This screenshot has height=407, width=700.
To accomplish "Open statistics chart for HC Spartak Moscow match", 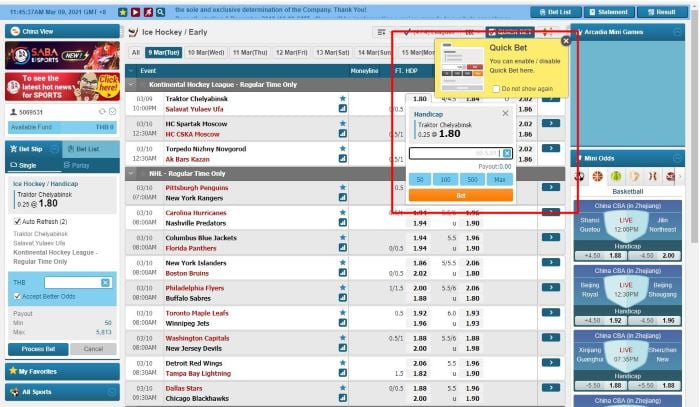I will [342, 133].
